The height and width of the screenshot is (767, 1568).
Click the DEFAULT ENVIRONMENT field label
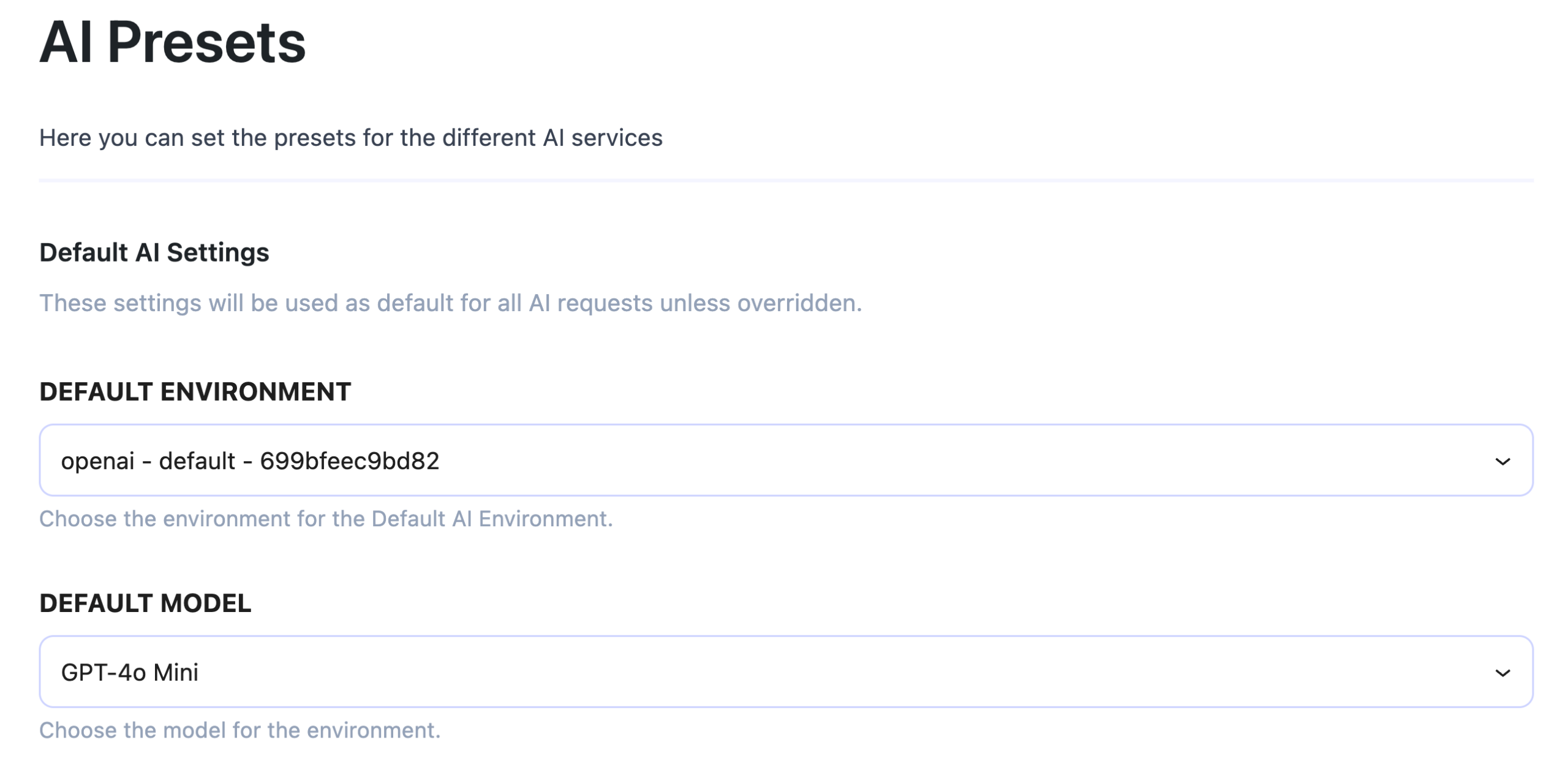point(195,391)
